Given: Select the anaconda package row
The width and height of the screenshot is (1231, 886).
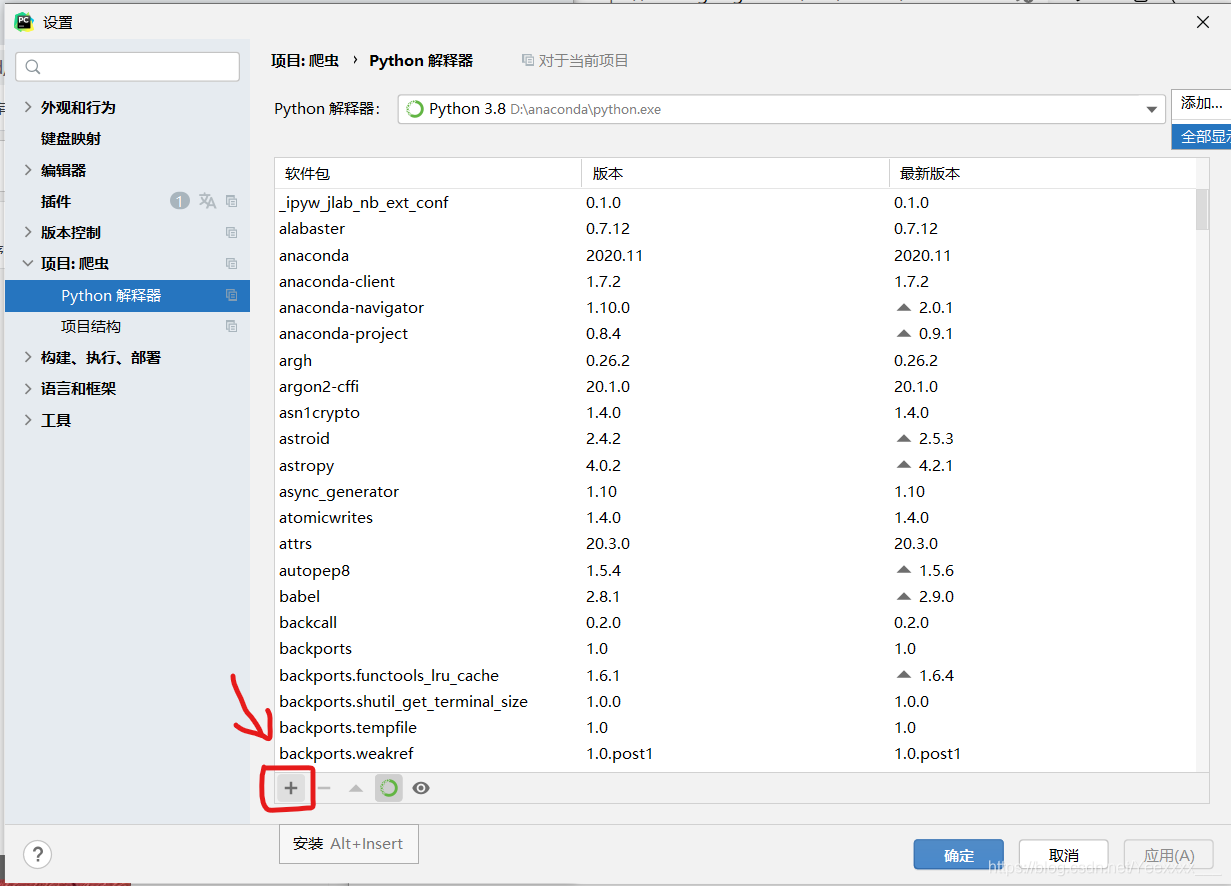Looking at the screenshot, I should pyautogui.click(x=735, y=255).
